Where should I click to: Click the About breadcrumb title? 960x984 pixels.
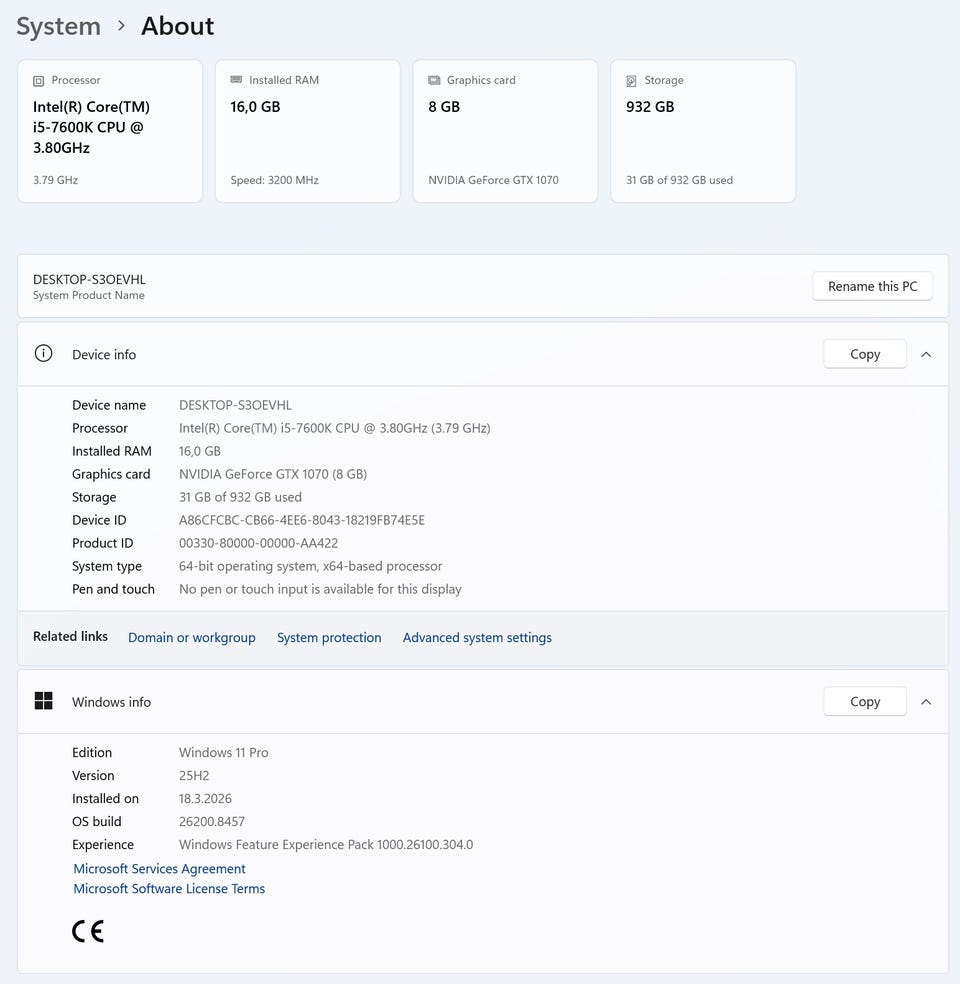coord(178,26)
